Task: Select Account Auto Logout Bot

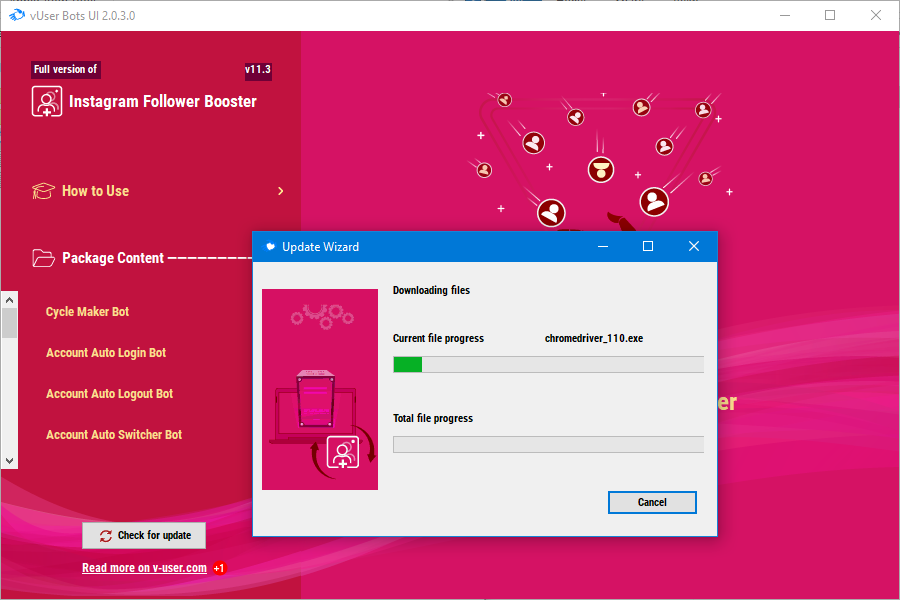Action: coord(110,394)
